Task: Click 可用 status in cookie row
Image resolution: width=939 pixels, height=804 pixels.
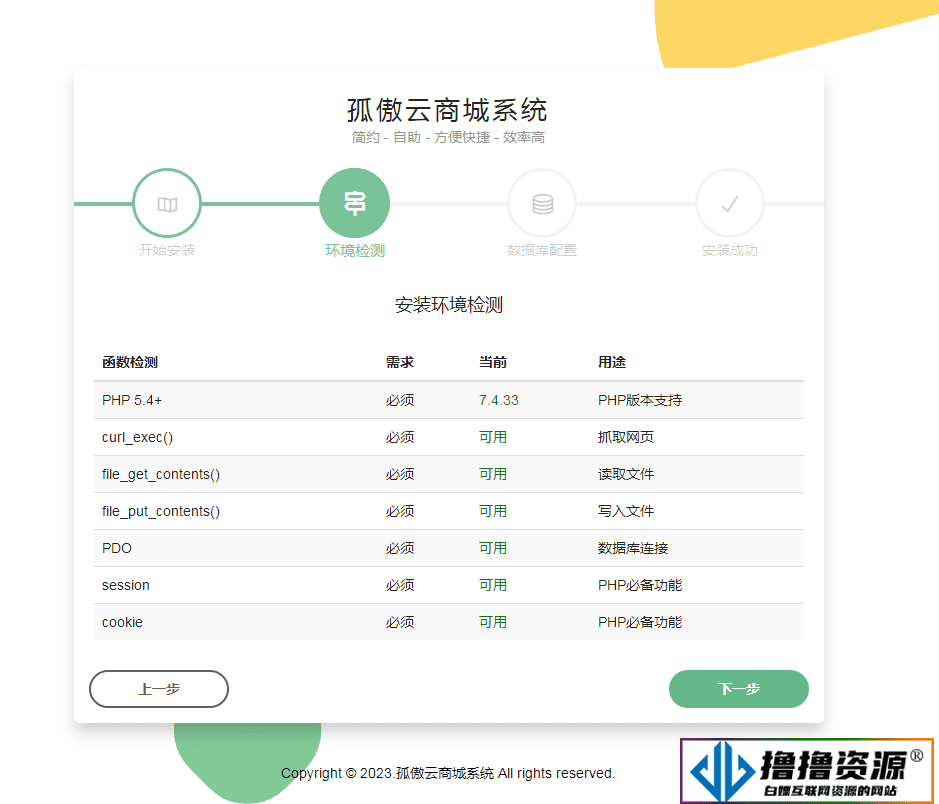Action: click(493, 623)
